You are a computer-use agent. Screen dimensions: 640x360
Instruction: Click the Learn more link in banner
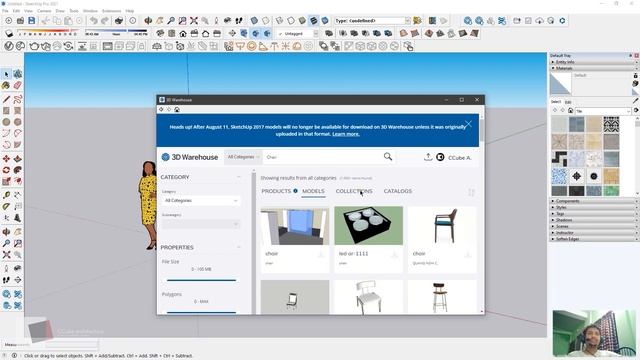(346, 134)
